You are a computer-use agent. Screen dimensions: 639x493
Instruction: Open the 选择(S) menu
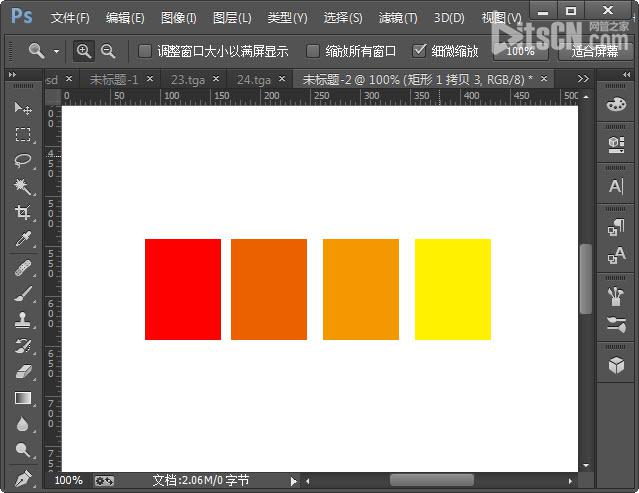(343, 18)
